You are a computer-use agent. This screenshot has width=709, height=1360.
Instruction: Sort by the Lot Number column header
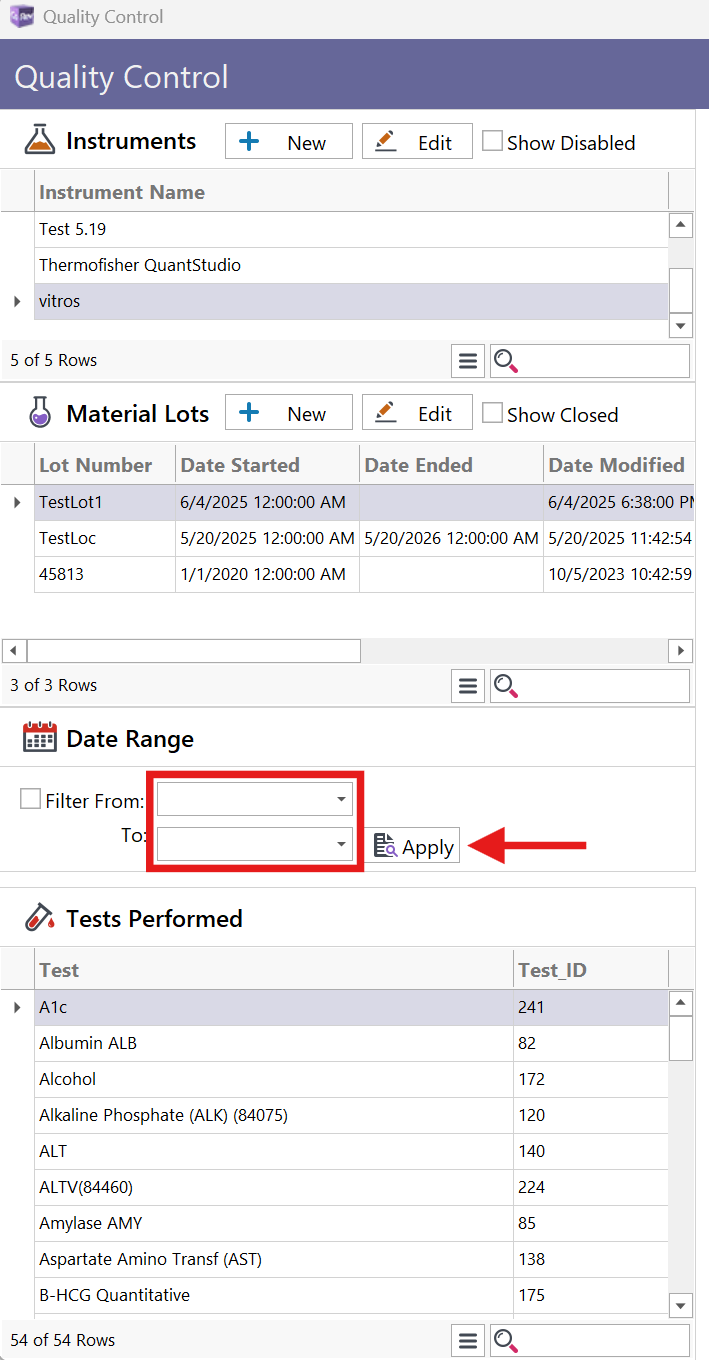pyautogui.click(x=96, y=465)
